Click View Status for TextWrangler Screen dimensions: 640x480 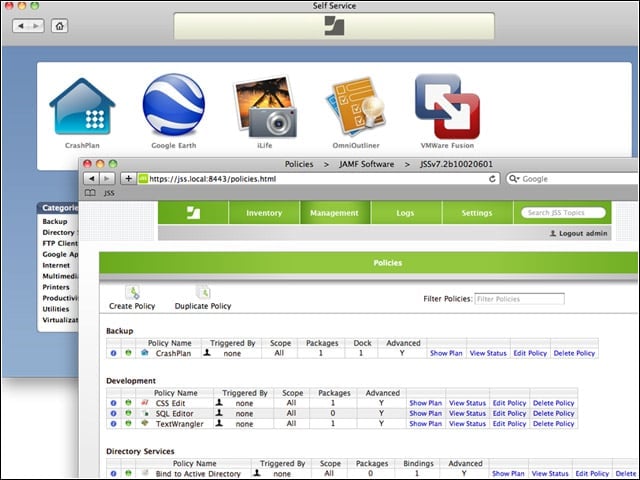[x=468, y=424]
